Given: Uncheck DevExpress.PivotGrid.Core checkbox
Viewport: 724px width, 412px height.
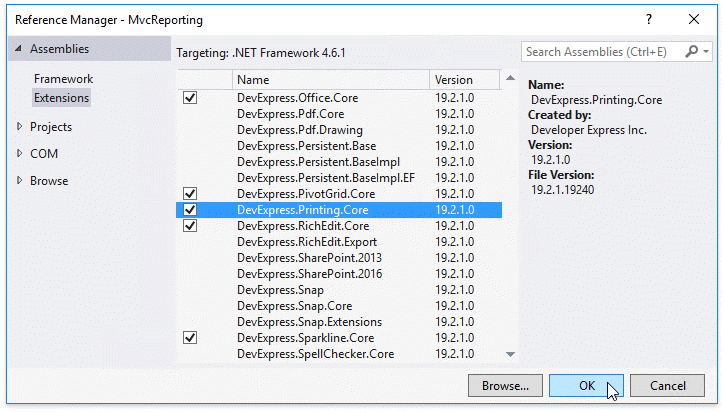Looking at the screenshot, I should (190, 194).
